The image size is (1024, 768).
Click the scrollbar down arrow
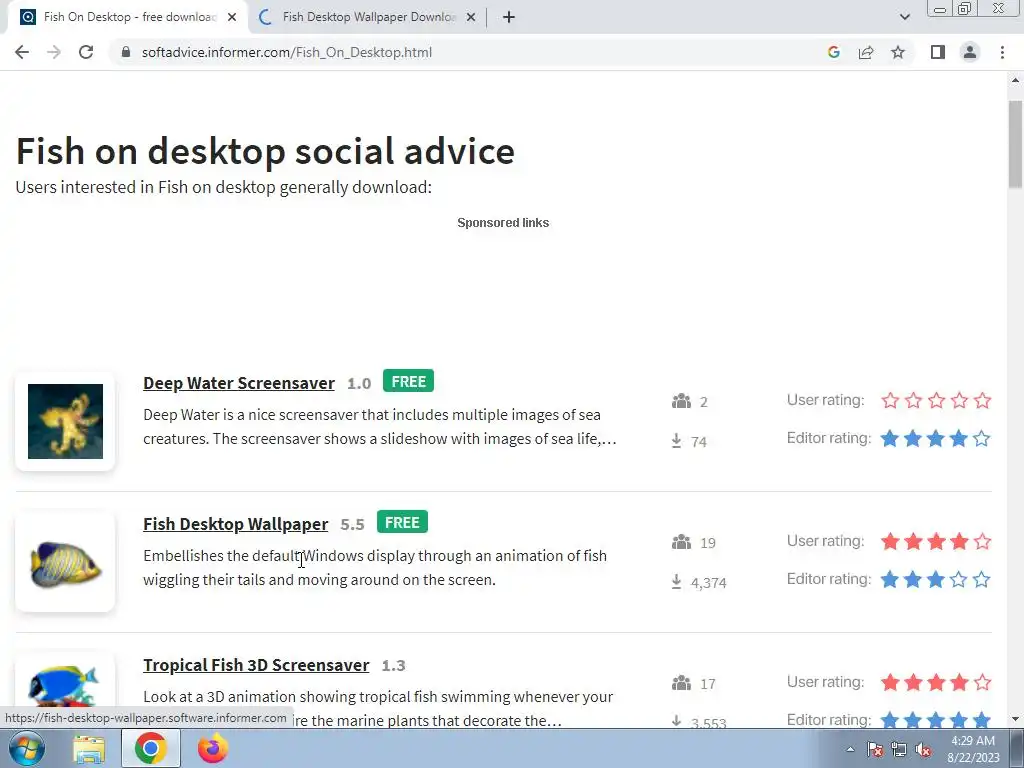[x=1015, y=719]
